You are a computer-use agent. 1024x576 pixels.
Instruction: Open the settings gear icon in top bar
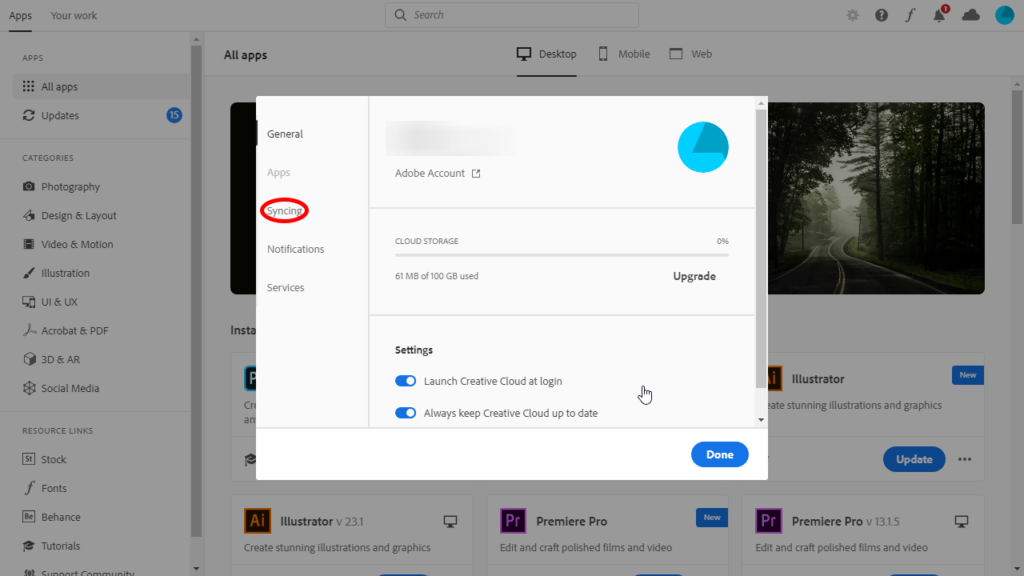(853, 15)
